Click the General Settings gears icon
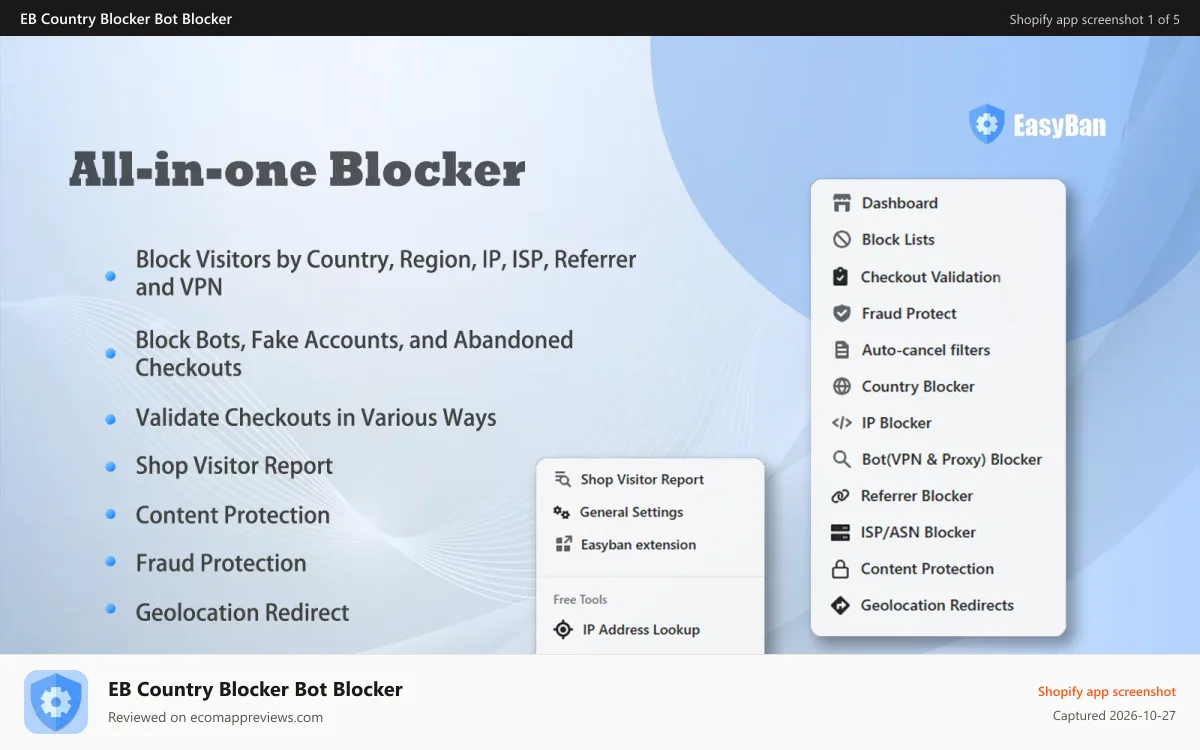 562,512
